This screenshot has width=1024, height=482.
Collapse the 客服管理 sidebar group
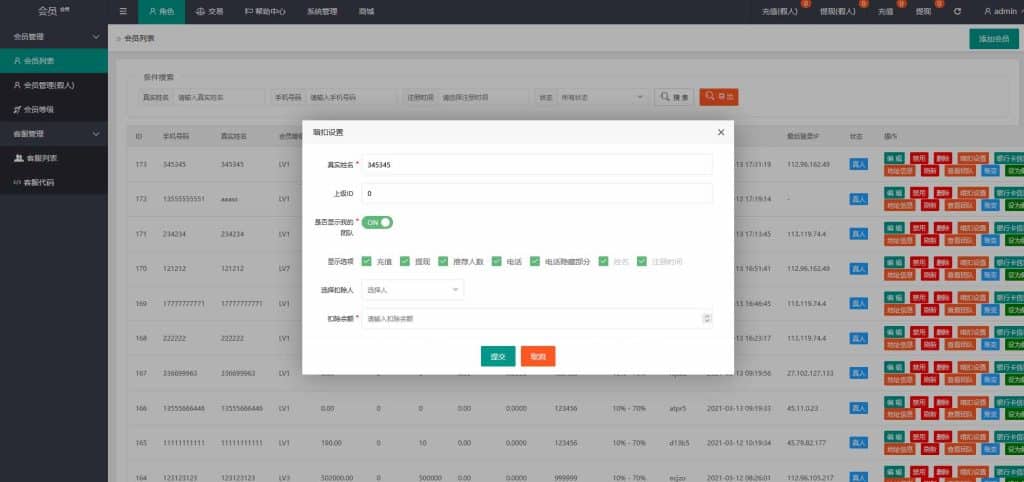tap(54, 133)
